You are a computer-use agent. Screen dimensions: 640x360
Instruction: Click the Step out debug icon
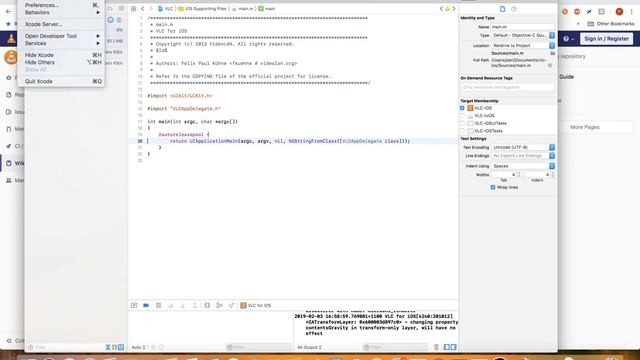(x=195, y=305)
